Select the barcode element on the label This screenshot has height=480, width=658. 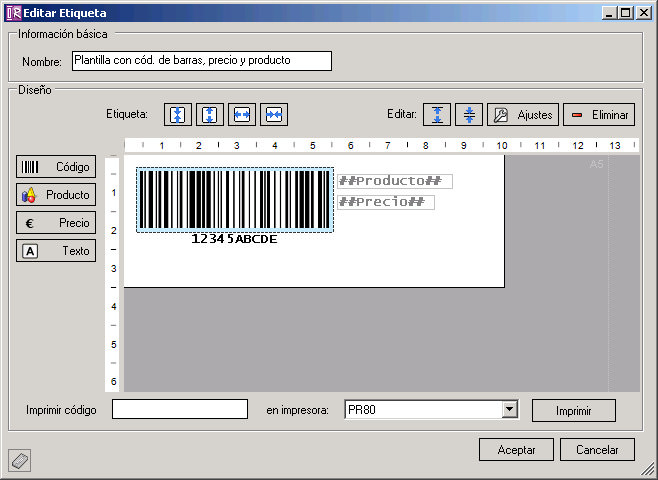(235, 199)
